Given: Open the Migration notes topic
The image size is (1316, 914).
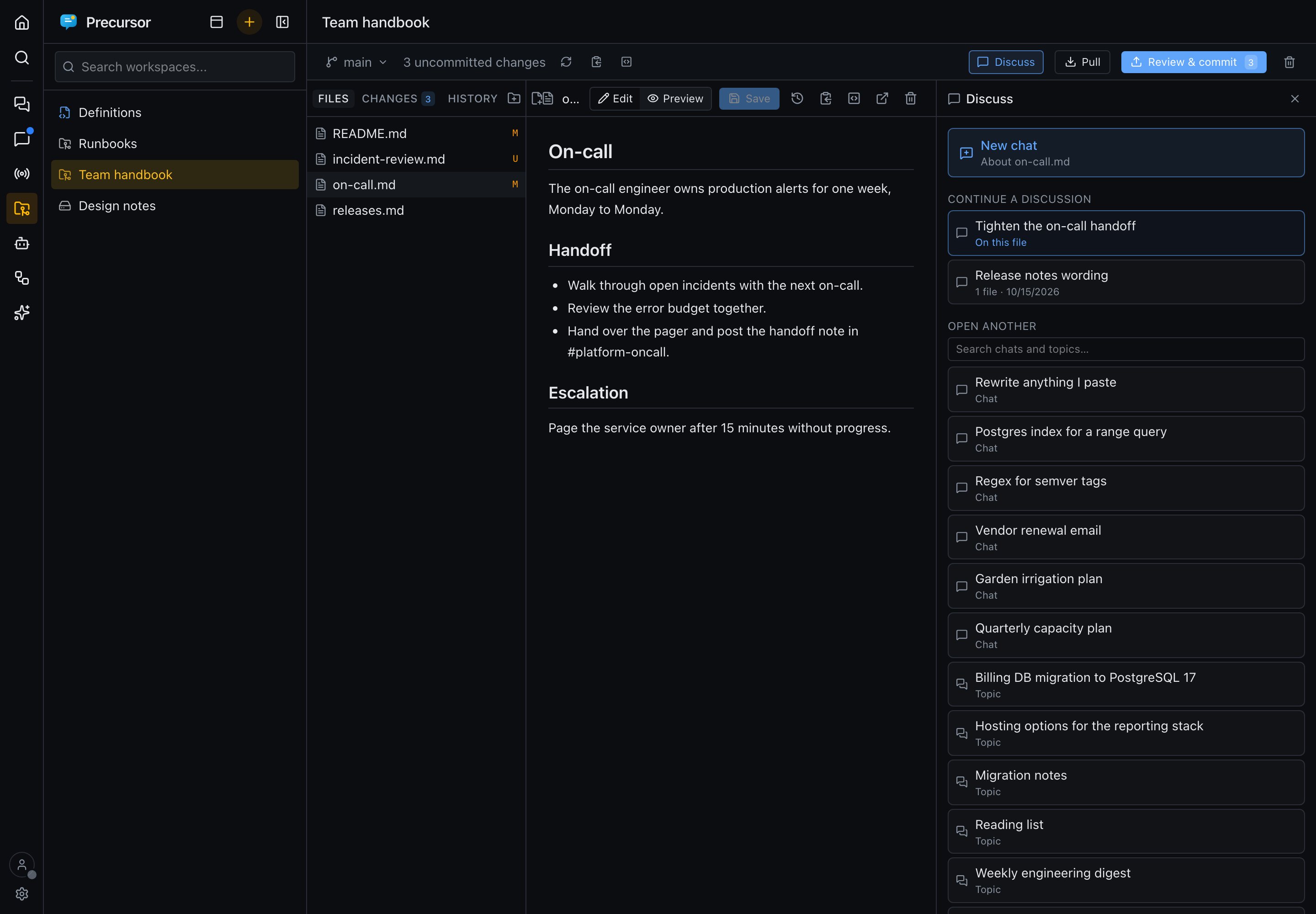Looking at the screenshot, I should coord(1126,782).
